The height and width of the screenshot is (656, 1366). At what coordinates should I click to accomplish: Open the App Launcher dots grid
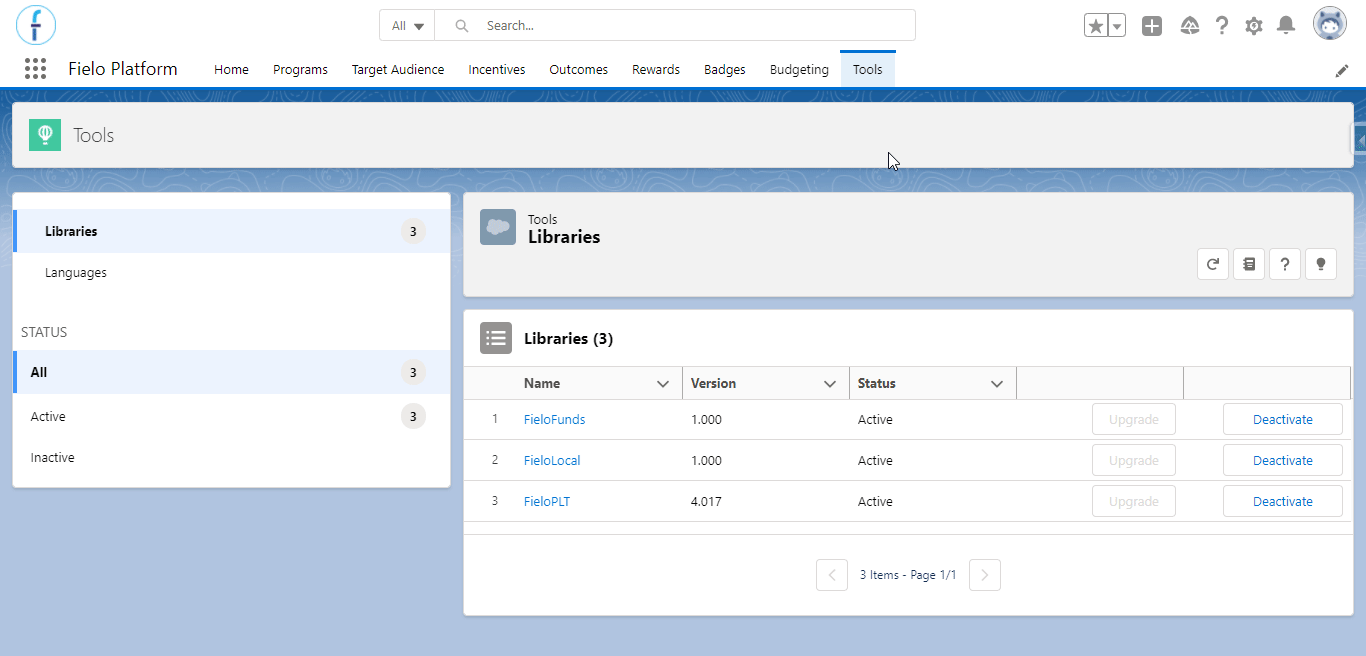[35, 69]
